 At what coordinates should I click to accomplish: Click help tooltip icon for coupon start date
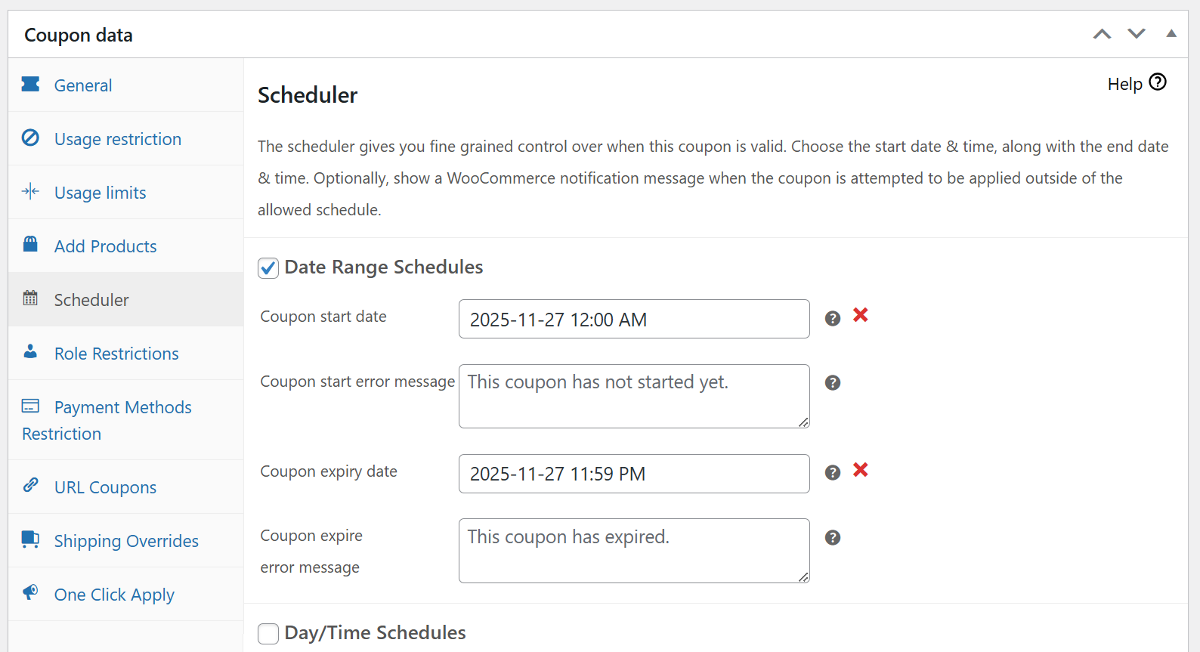(x=832, y=318)
